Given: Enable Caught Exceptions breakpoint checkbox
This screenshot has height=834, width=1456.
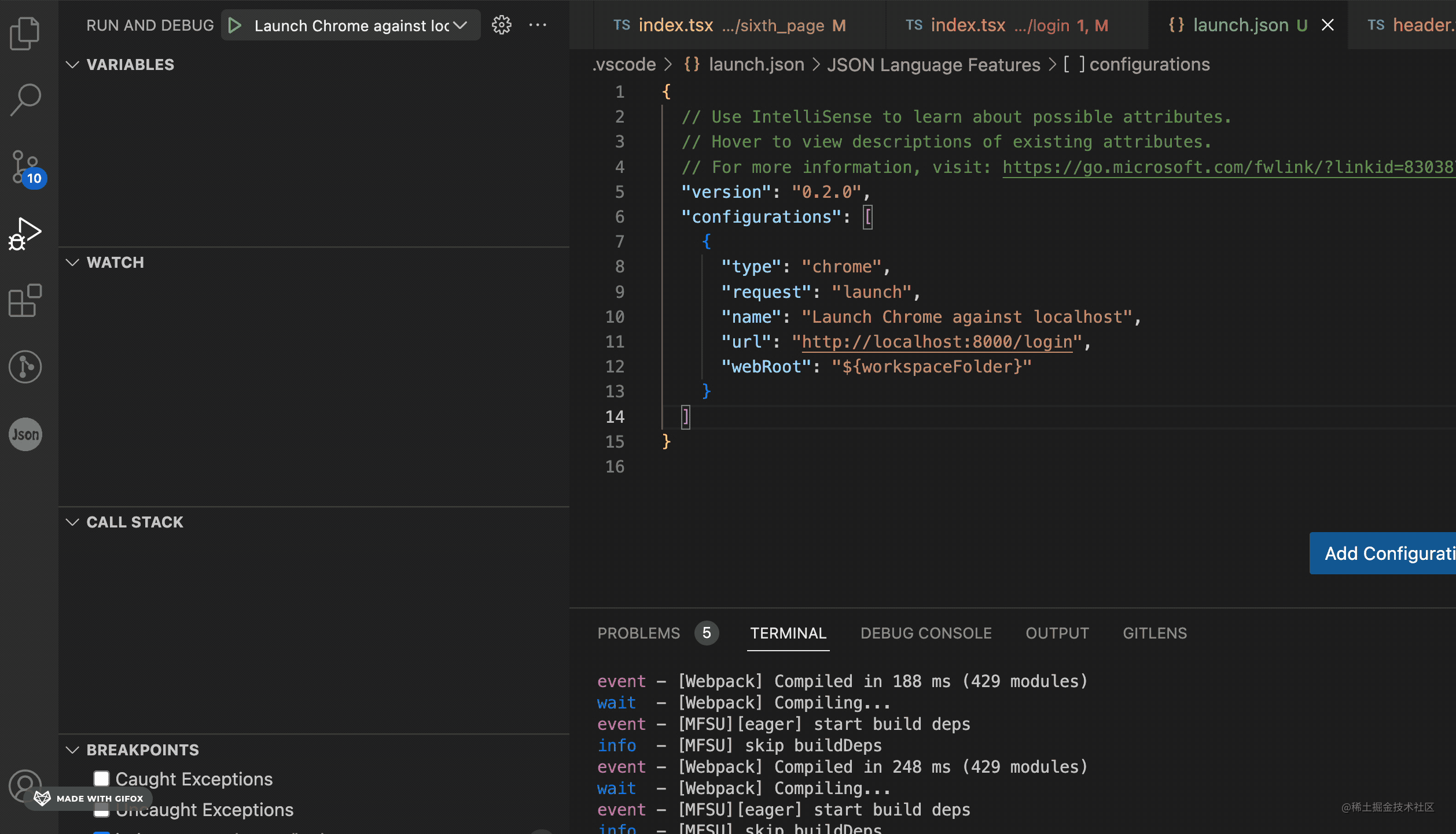Looking at the screenshot, I should [x=102, y=778].
